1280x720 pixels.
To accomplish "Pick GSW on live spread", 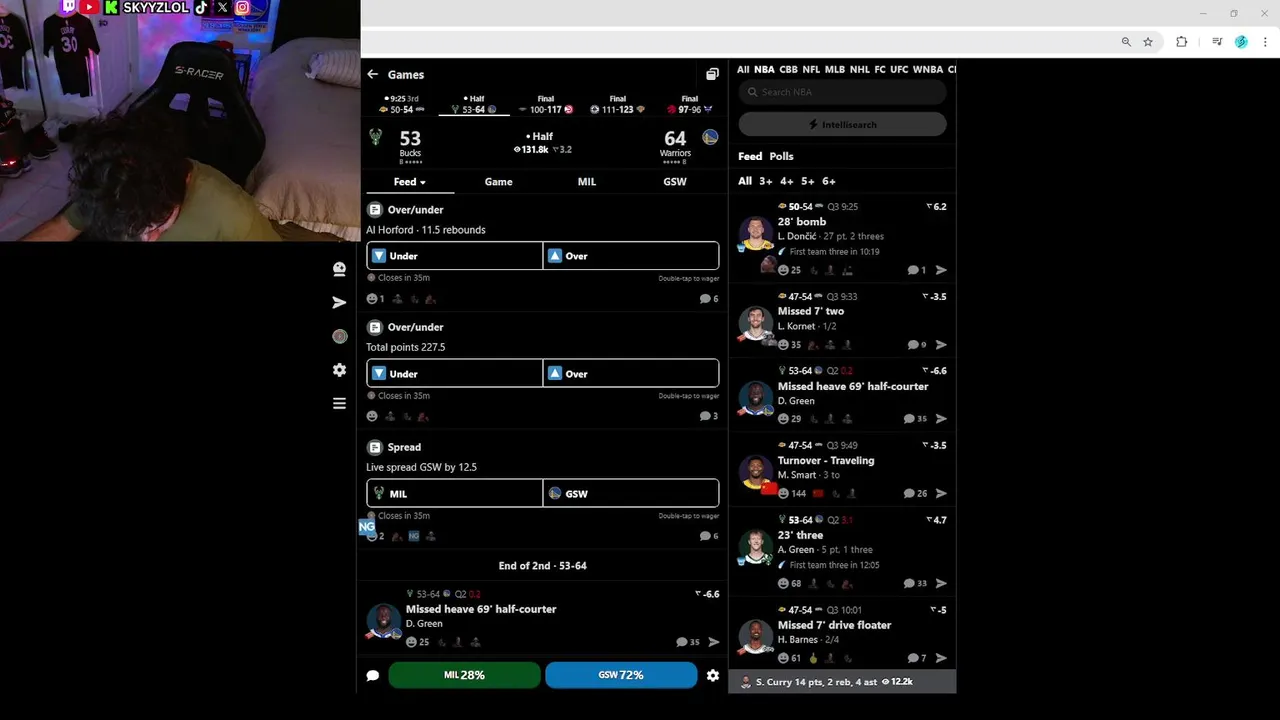I will click(631, 494).
